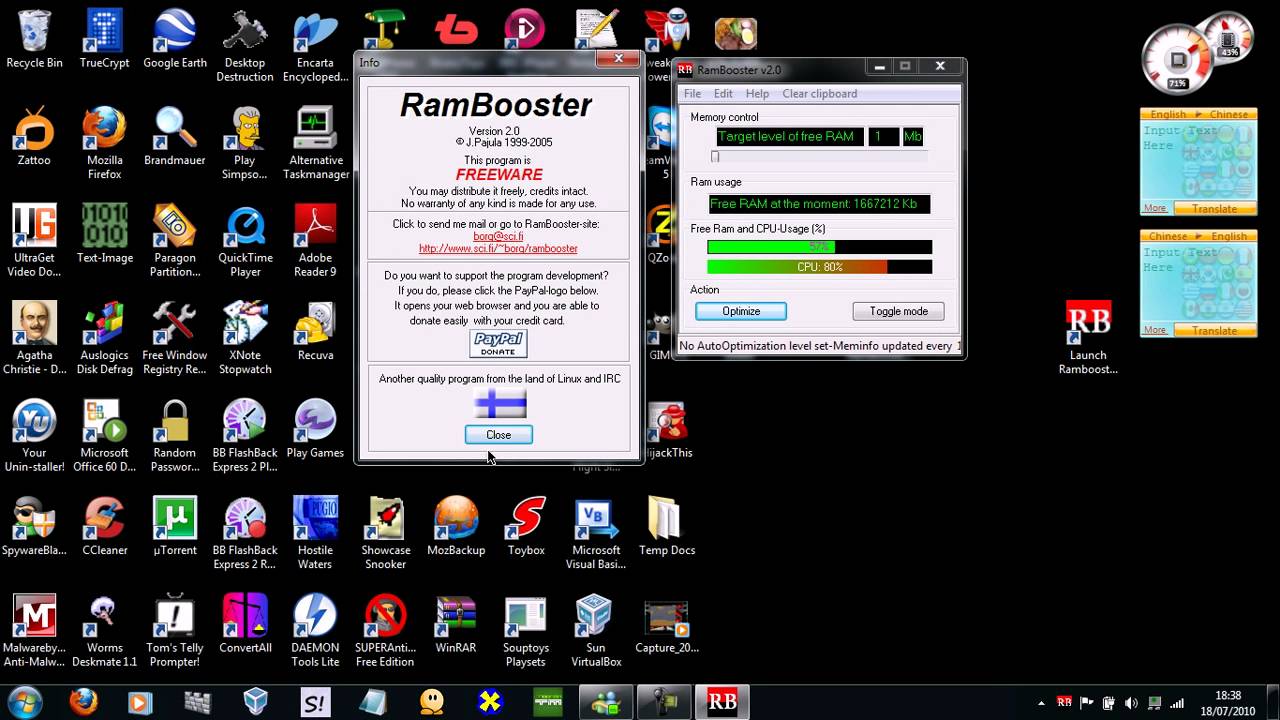Click the borg@sci.fi email link
The width and height of the screenshot is (1280, 720).
point(498,237)
